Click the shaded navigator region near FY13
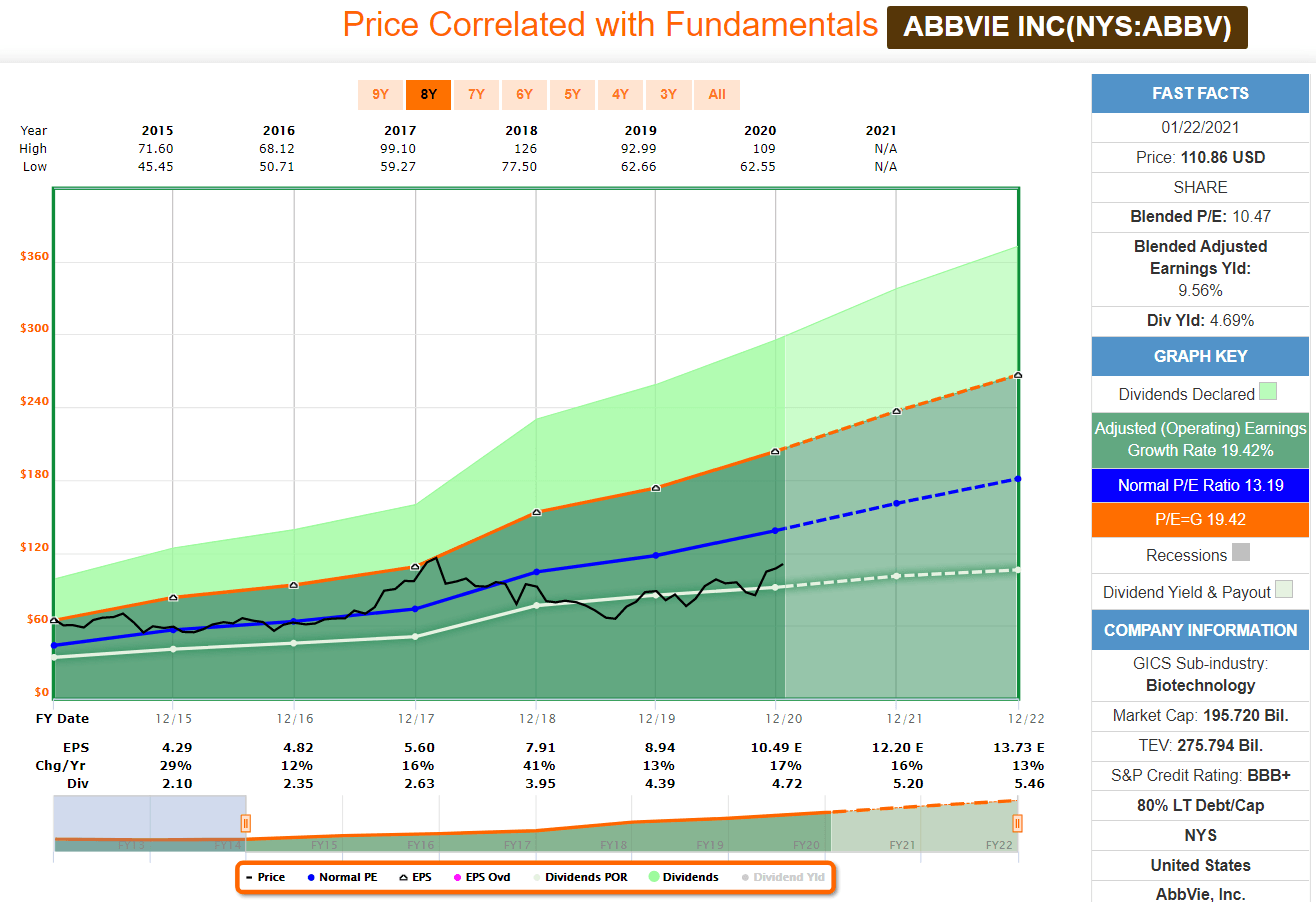Screen dimensions: 1316x902 coord(150,823)
